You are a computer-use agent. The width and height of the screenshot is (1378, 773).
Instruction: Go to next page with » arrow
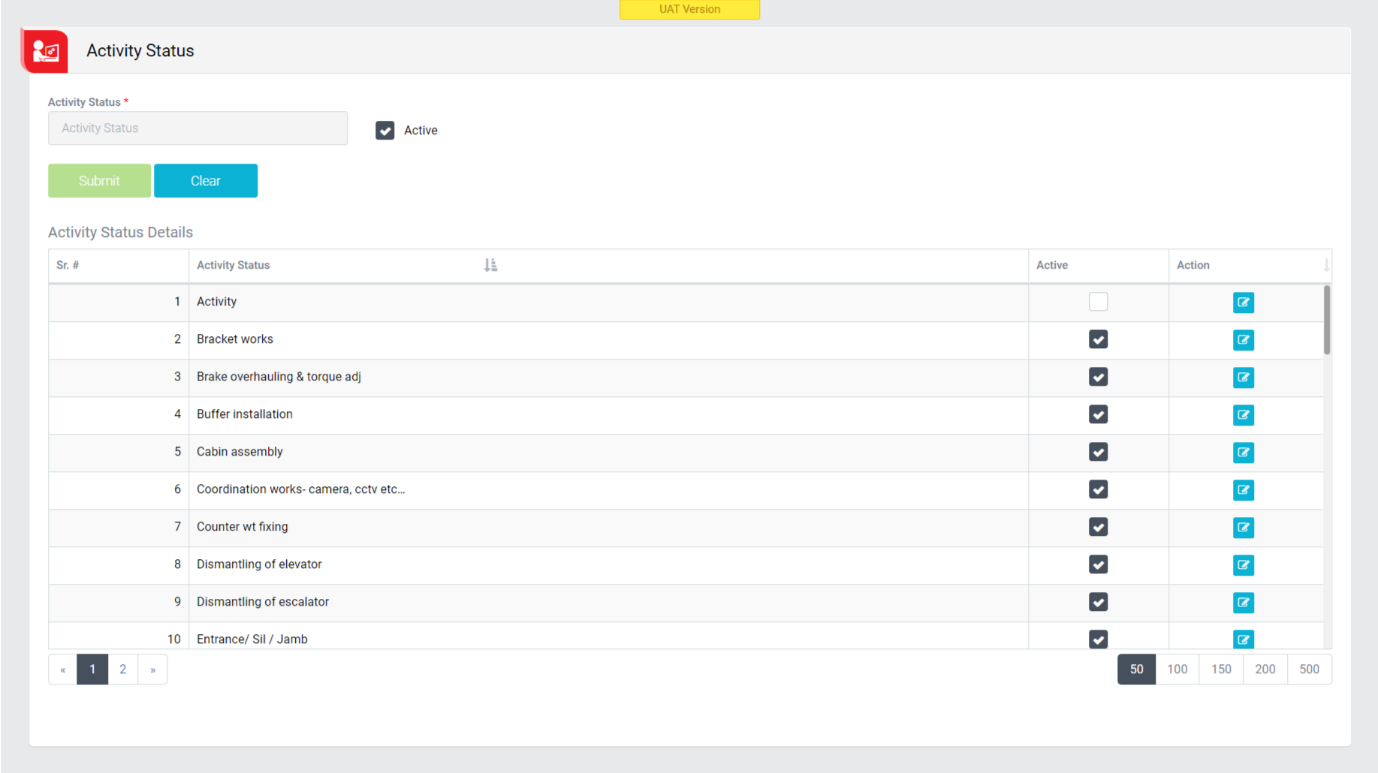click(152, 669)
